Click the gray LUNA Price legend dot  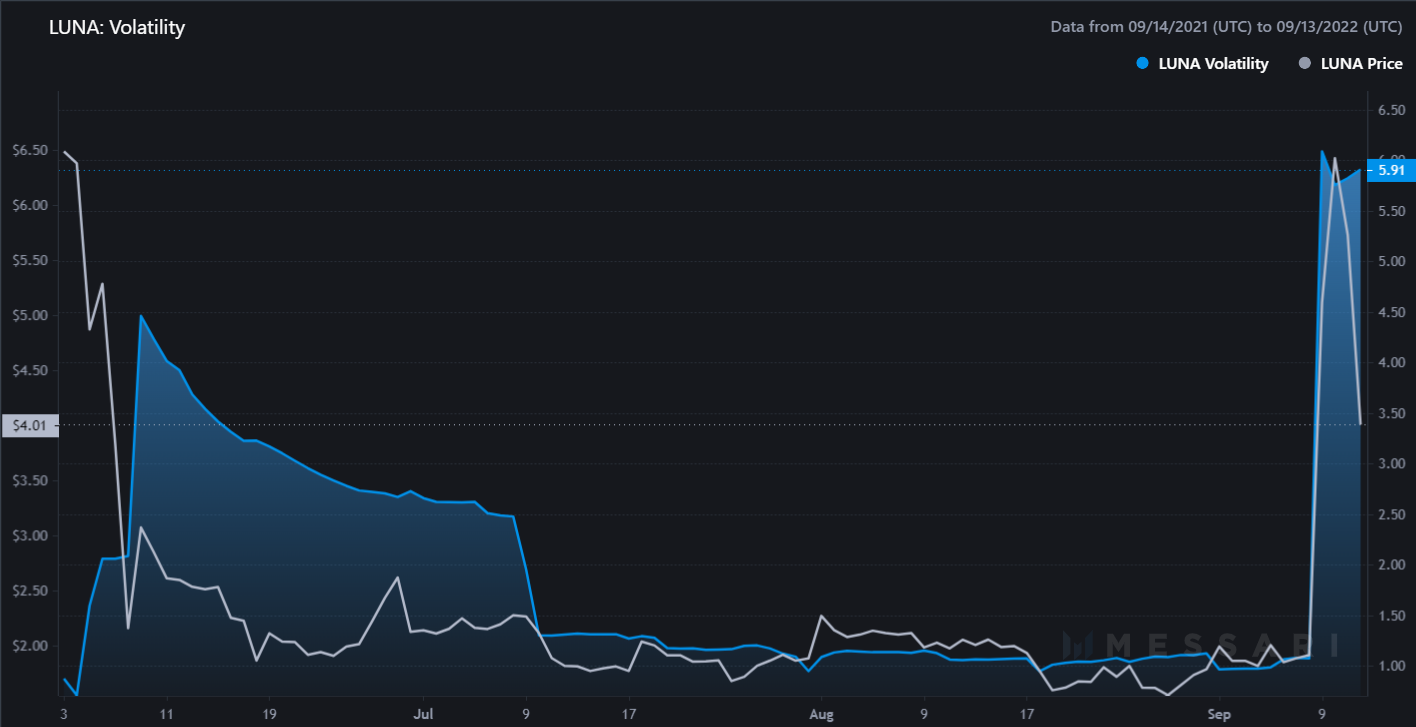pyautogui.click(x=1304, y=64)
